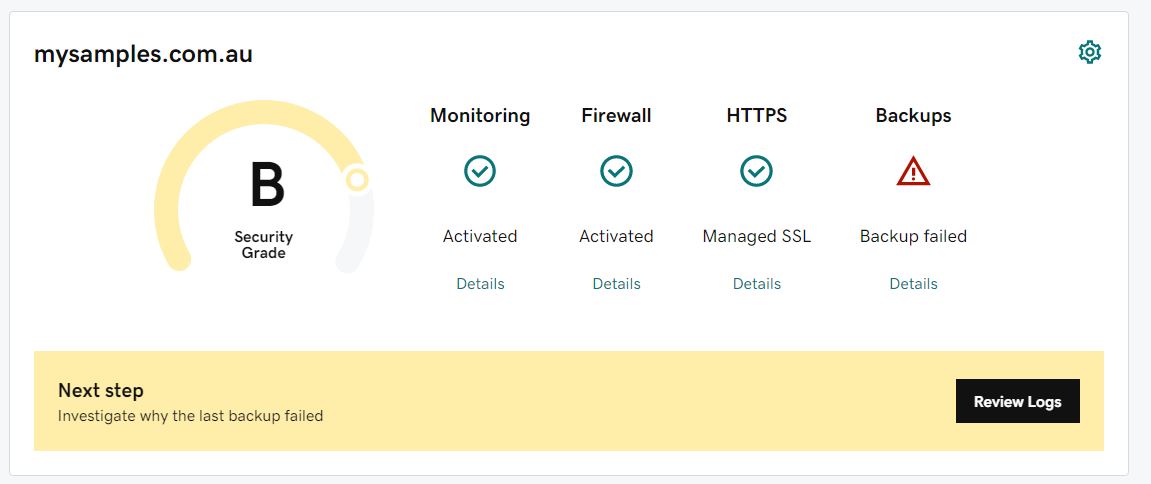Image resolution: width=1151 pixels, height=484 pixels.
Task: Open Details under Monitoring
Action: coord(480,284)
